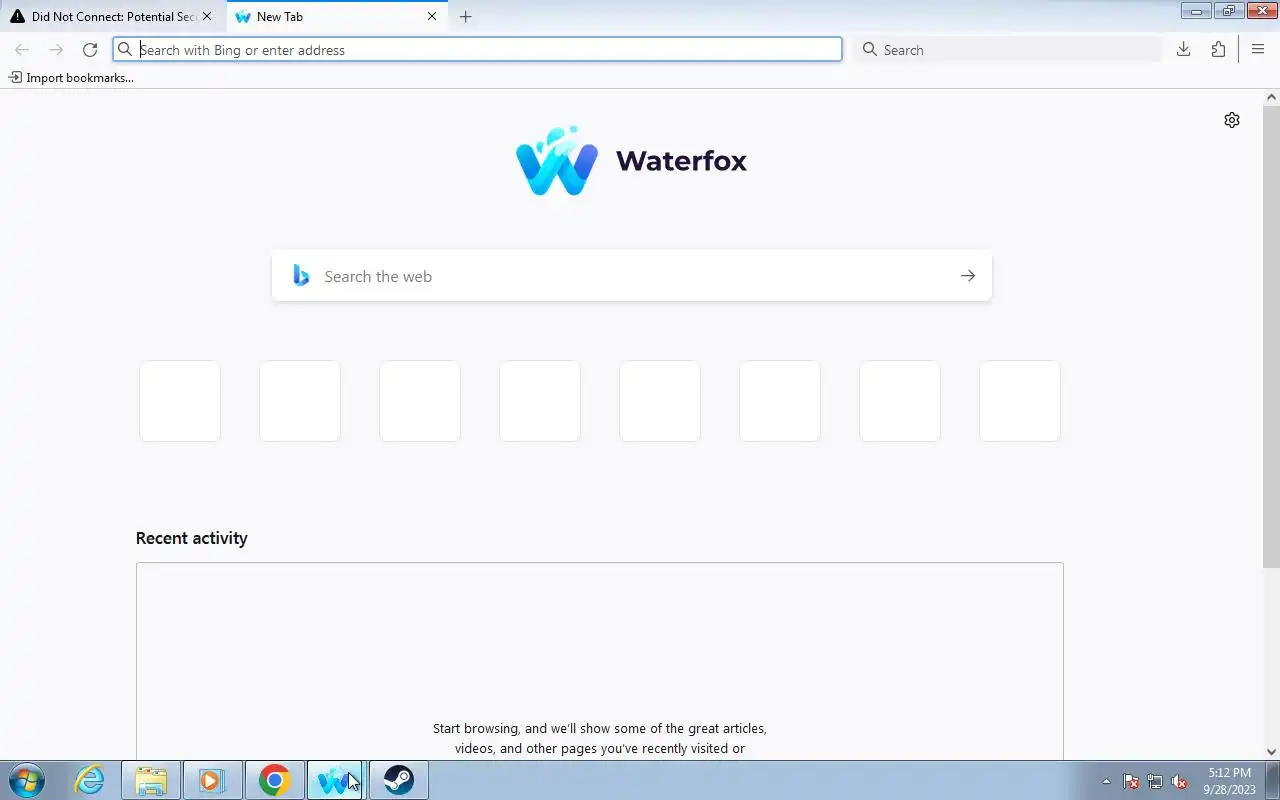Reload the current page
Screen dimensions: 1280x800
tap(90, 50)
